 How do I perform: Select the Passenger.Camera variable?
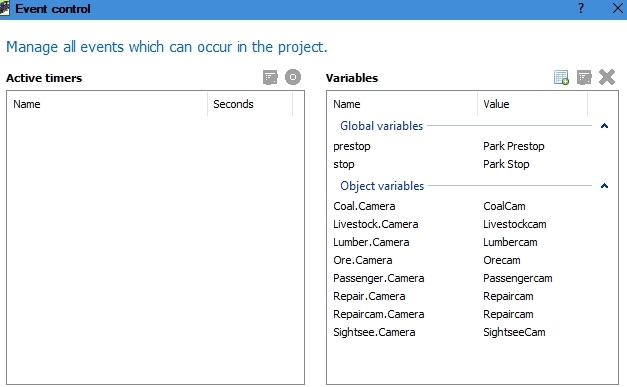[379, 278]
